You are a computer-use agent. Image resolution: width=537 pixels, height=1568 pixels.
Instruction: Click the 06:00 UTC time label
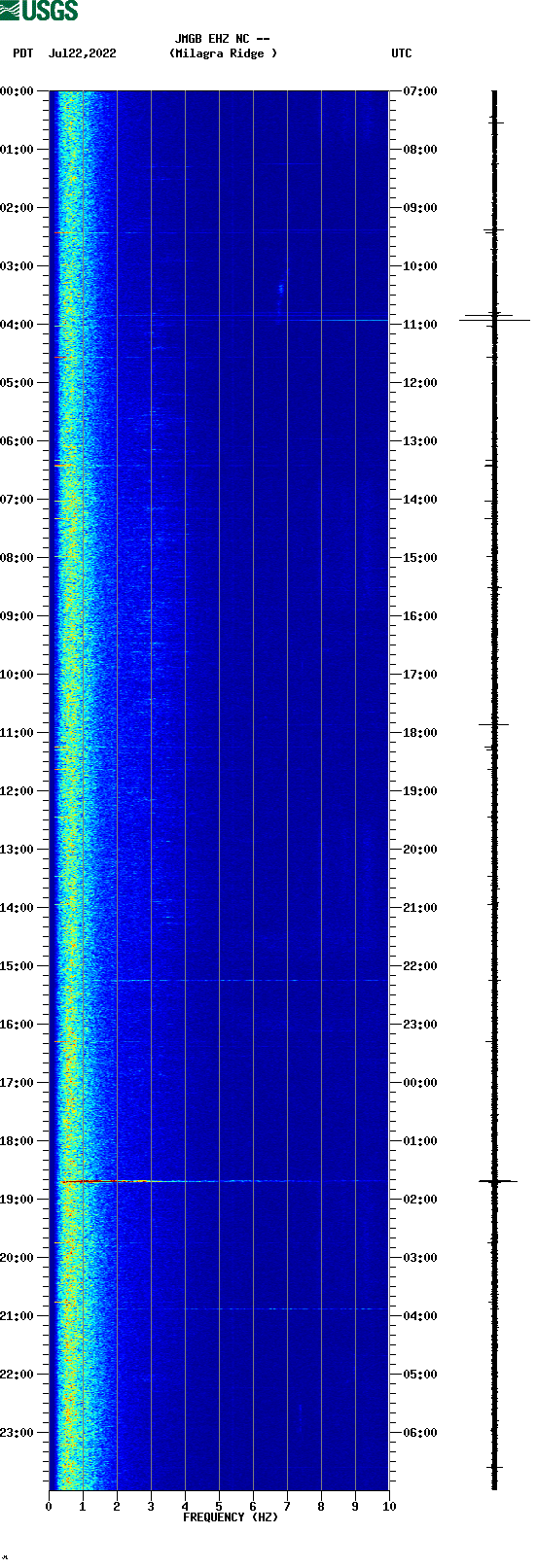coord(420,1433)
